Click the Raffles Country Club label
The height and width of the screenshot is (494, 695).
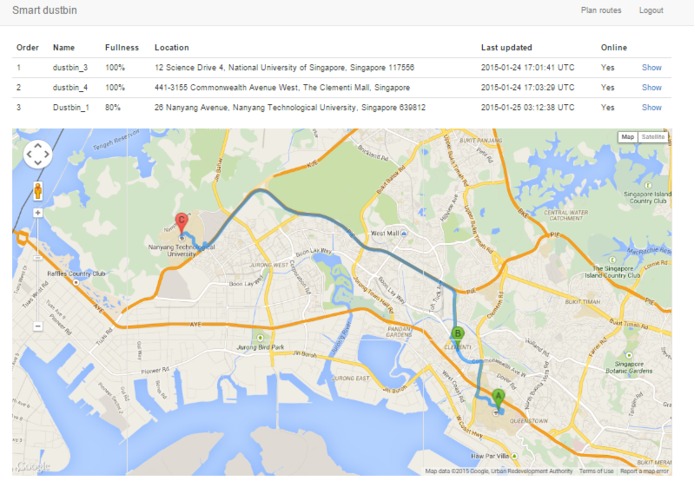pos(76,274)
